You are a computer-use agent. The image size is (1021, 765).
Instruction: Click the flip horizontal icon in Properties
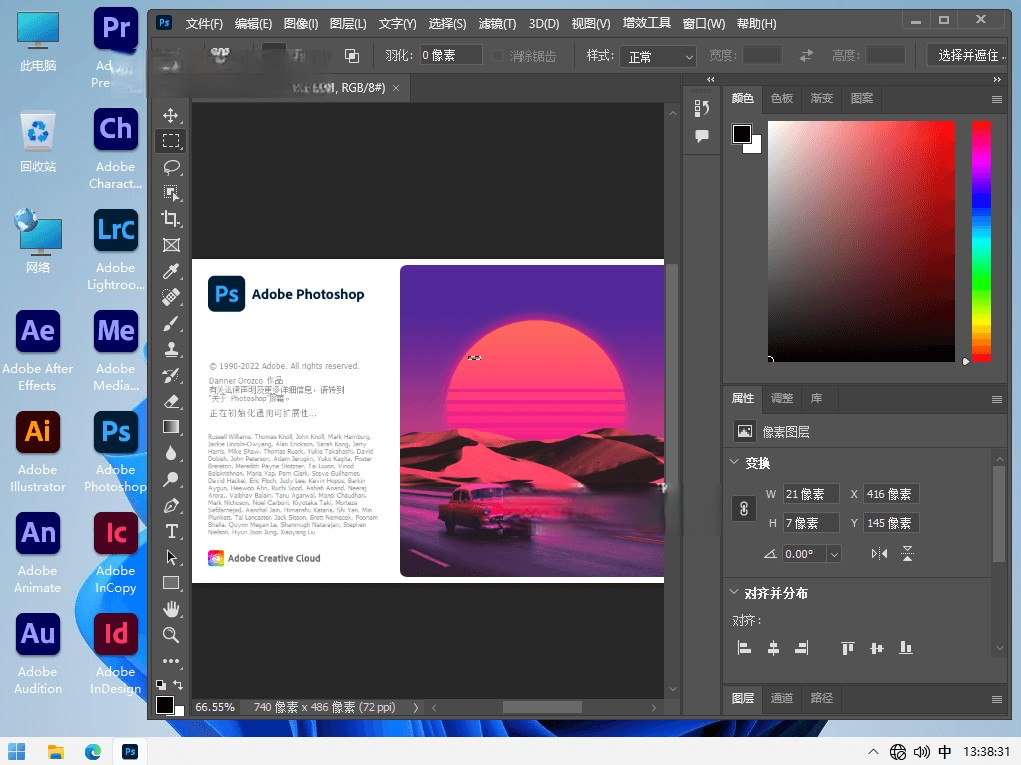click(879, 553)
